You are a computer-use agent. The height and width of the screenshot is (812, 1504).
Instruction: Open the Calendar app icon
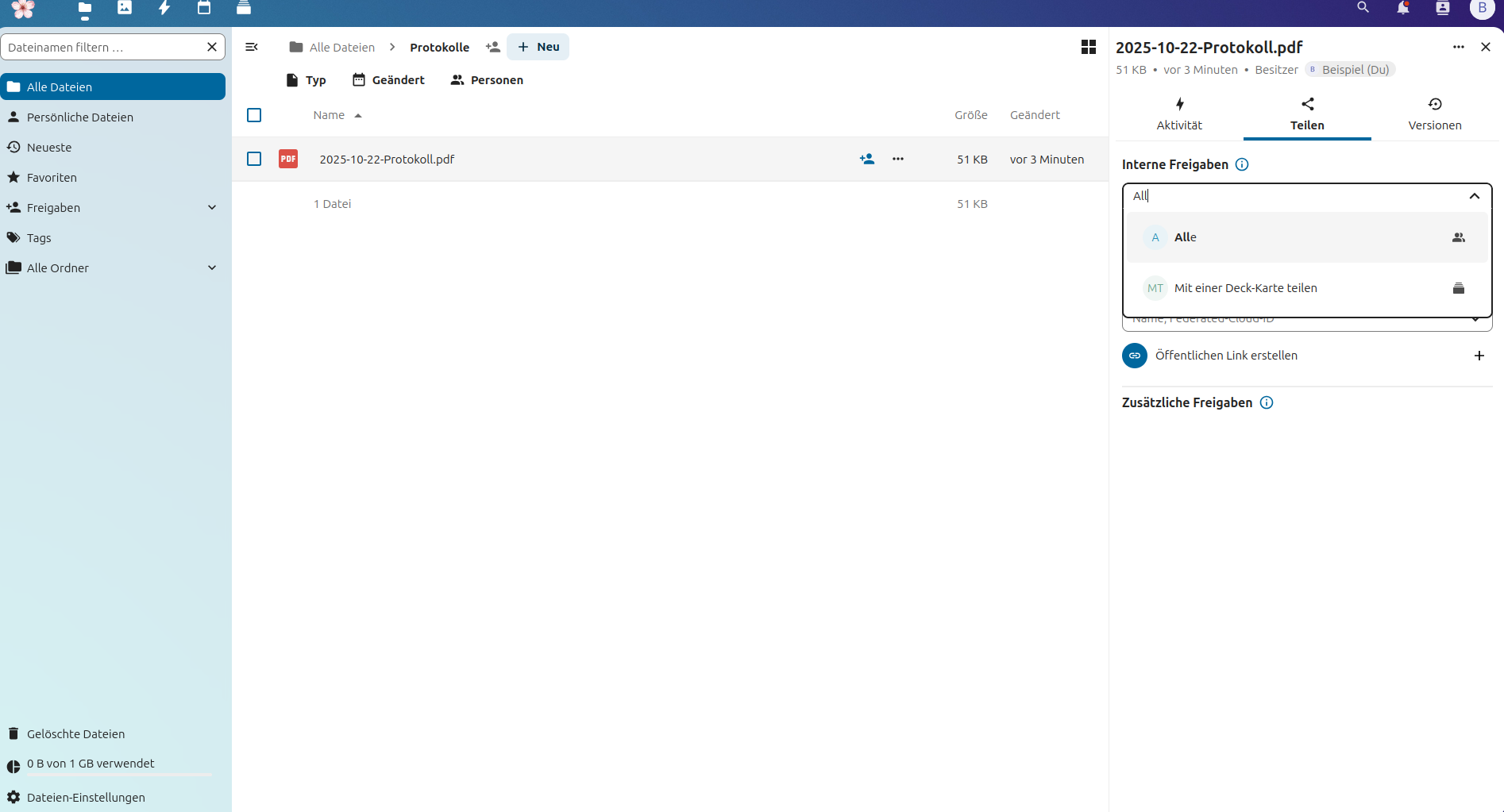(x=204, y=8)
